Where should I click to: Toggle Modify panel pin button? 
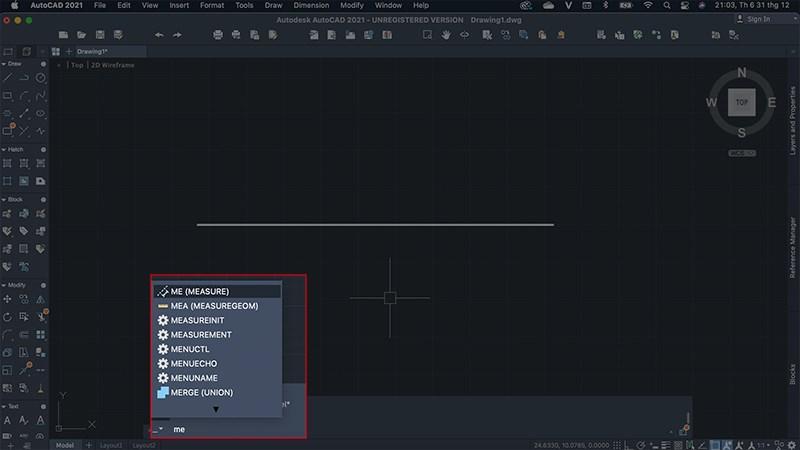(43, 285)
